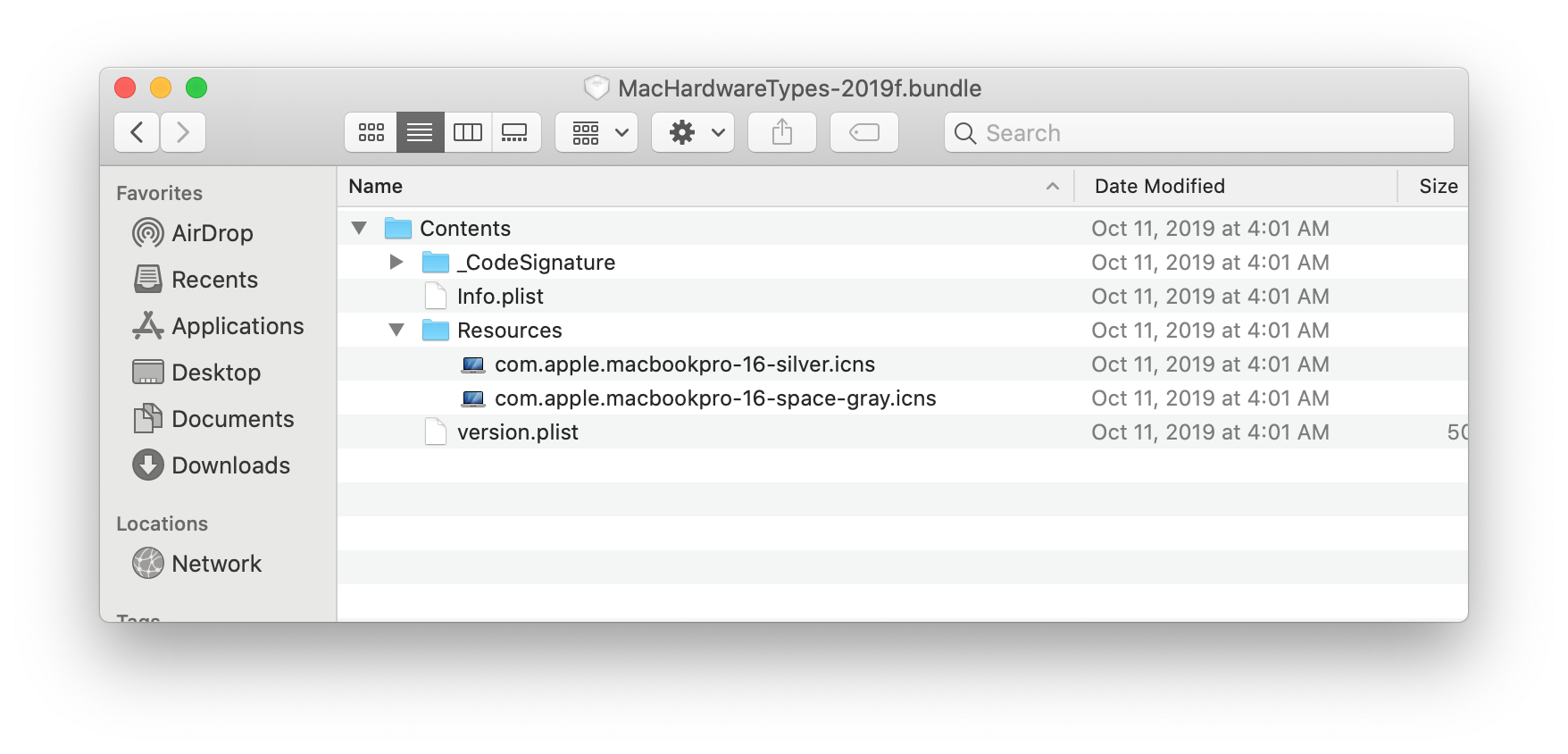Screen dimensions: 1568x754
Task: Go back with the back arrow
Action: pos(138,133)
